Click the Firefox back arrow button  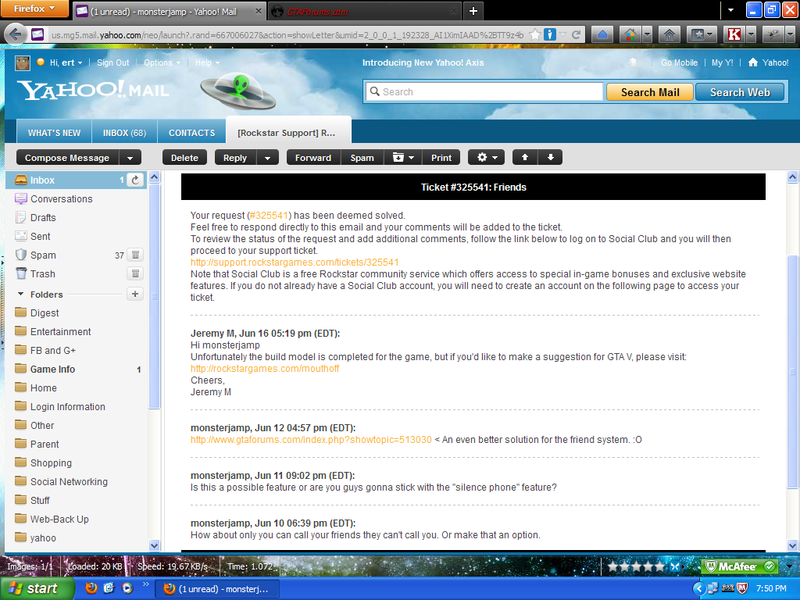tap(16, 35)
